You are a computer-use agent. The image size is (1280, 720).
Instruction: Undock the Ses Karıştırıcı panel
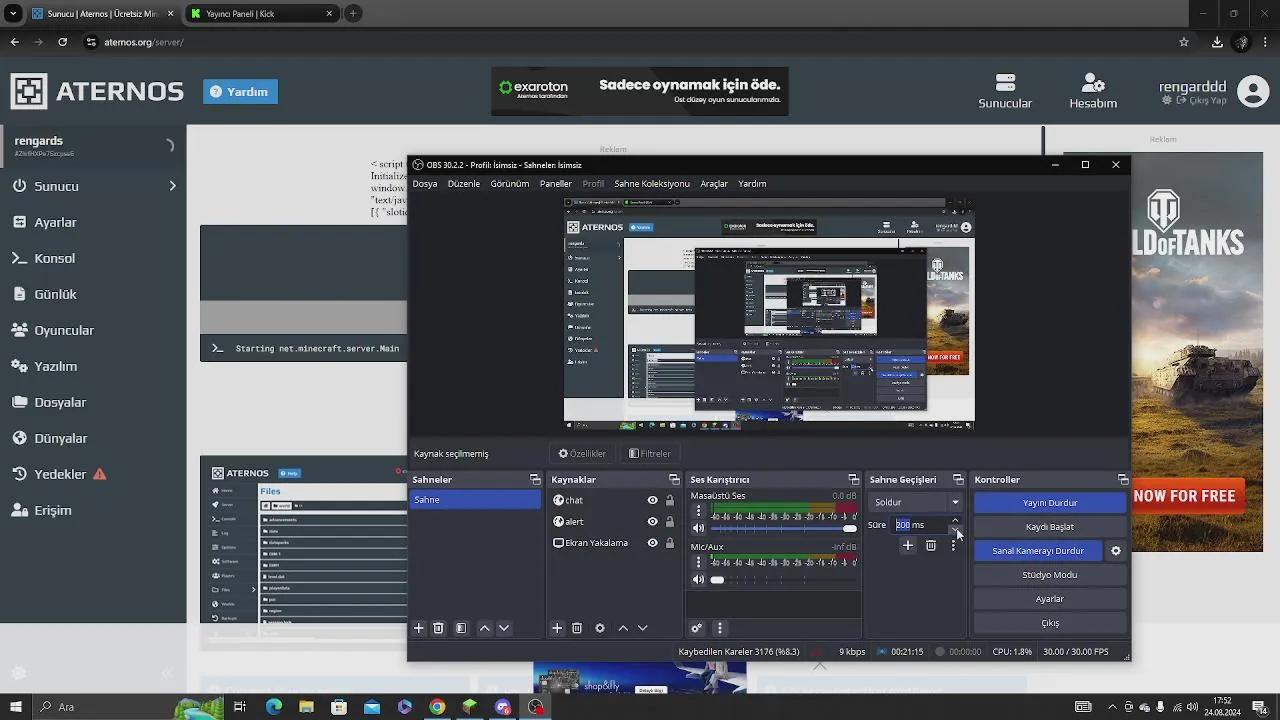pos(853,480)
